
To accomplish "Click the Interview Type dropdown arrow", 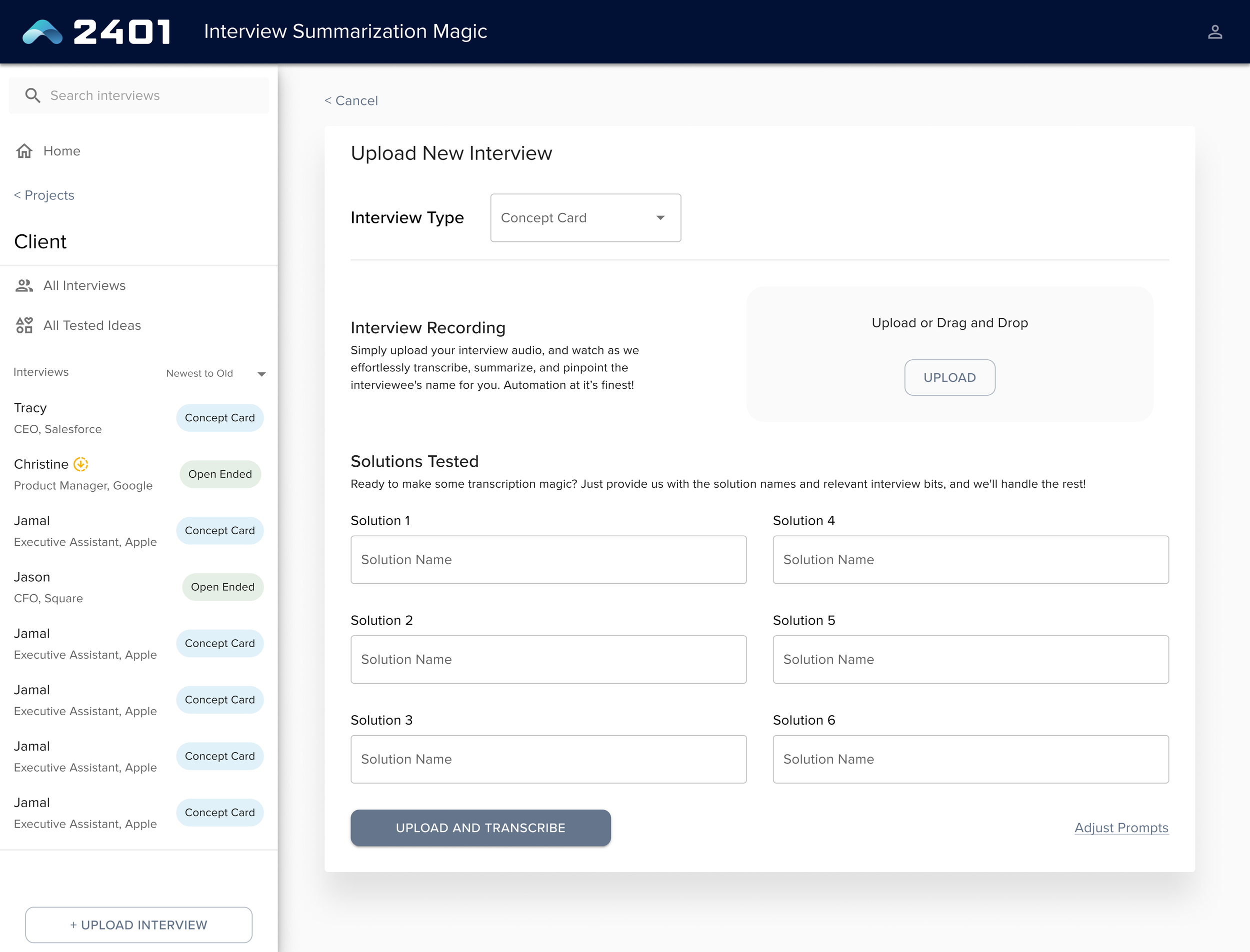I will tap(660, 218).
